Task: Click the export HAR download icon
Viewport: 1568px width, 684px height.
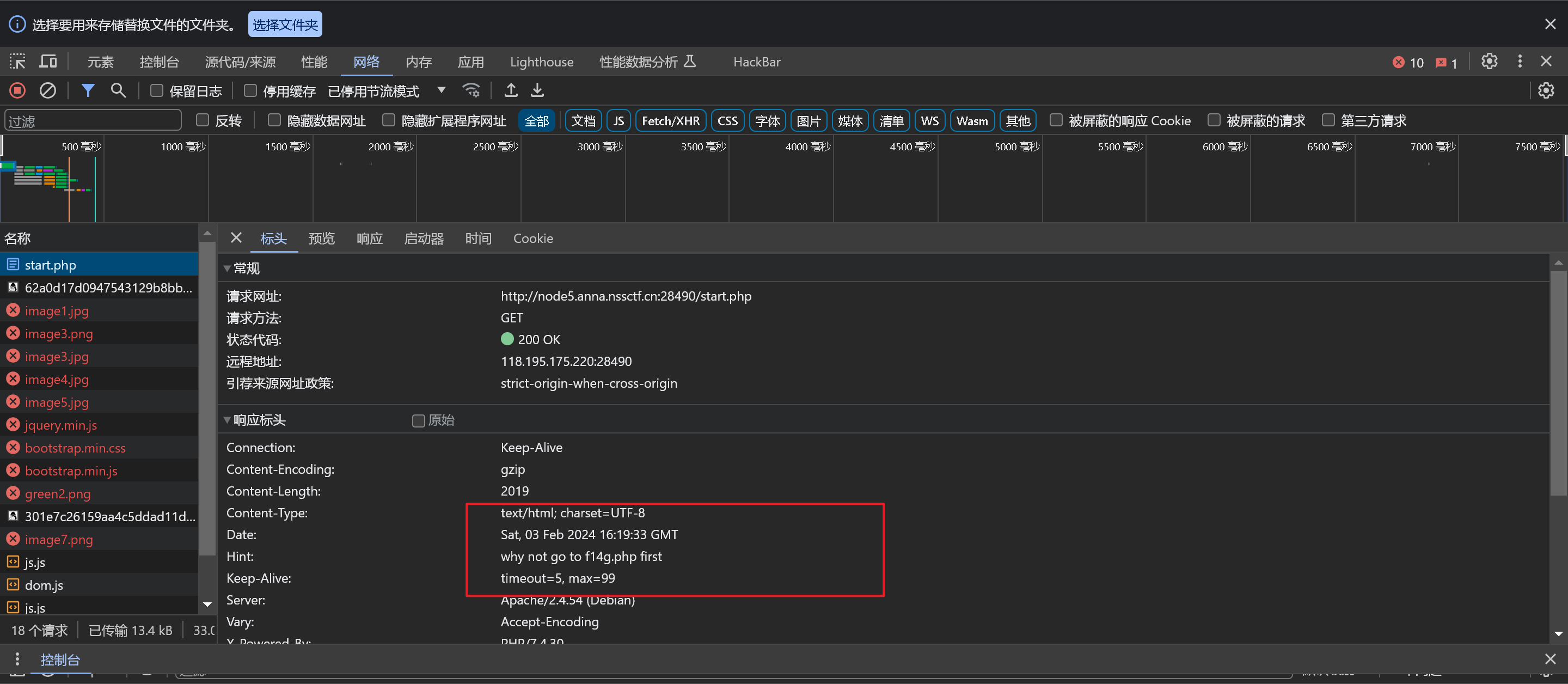Action: [537, 91]
